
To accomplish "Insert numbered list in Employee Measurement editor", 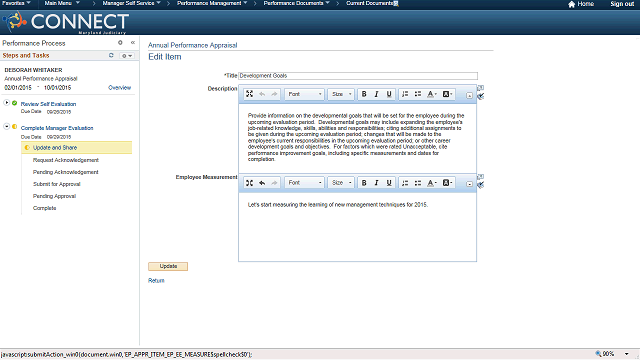I will 405,182.
